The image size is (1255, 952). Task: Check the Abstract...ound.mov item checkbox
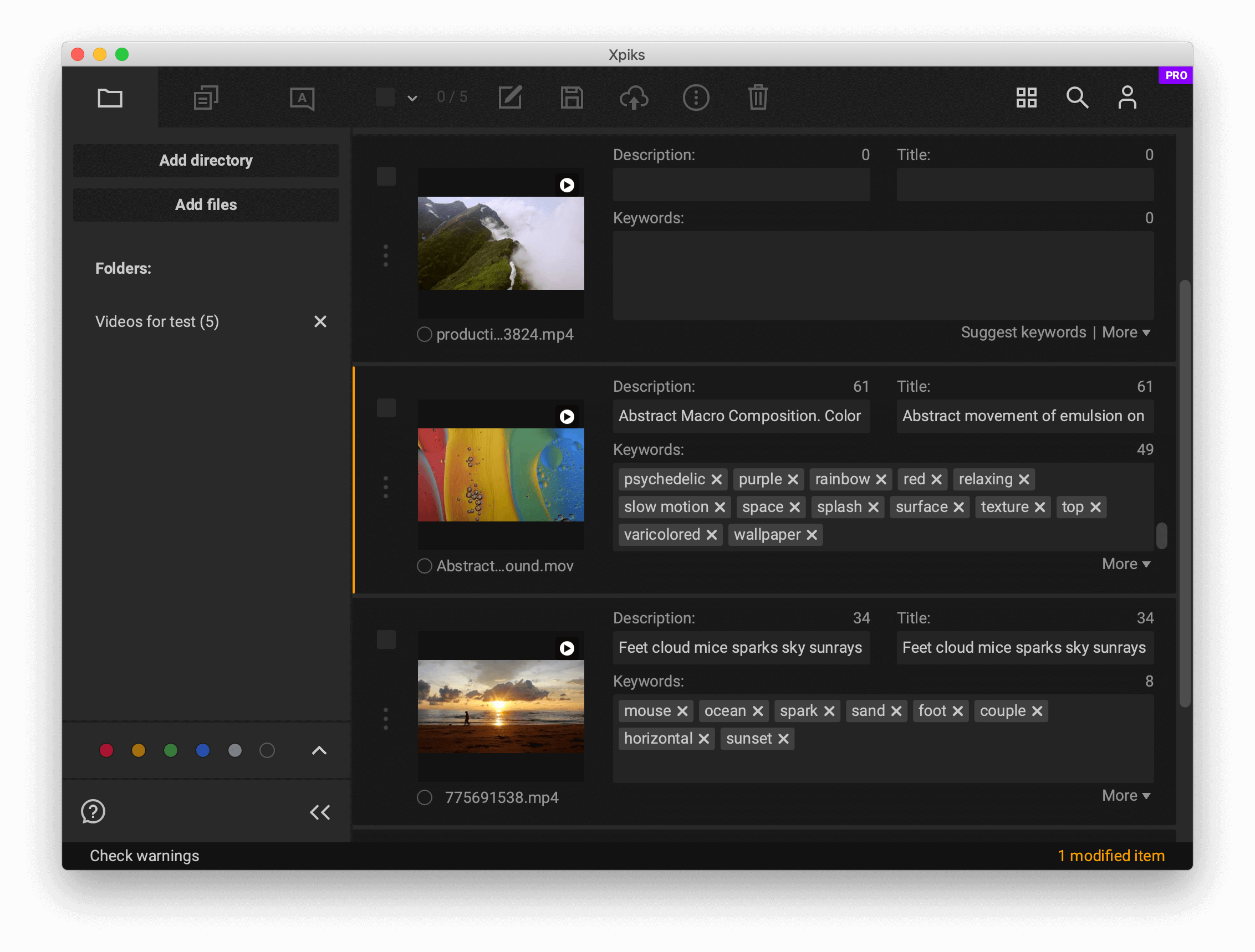click(x=386, y=408)
